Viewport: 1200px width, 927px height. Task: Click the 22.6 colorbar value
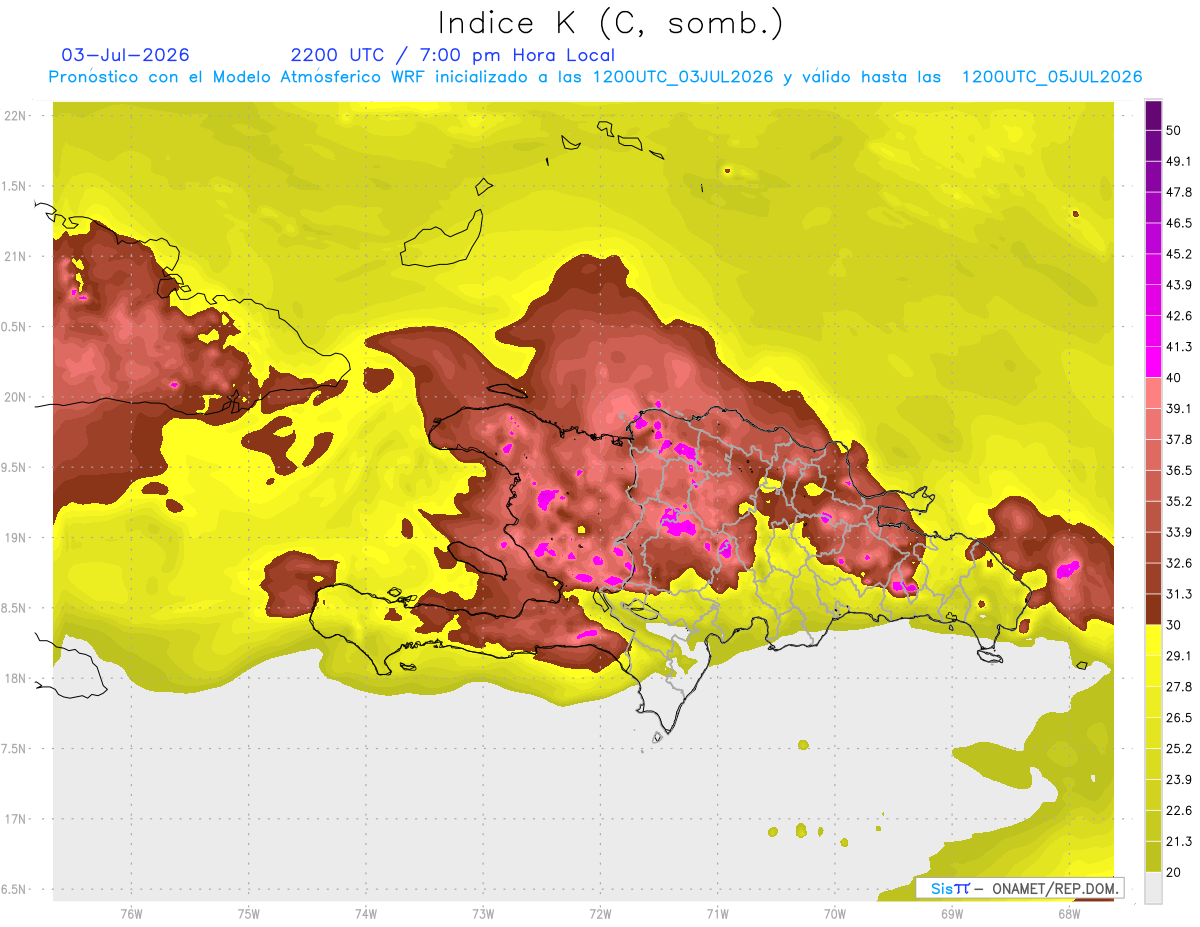(1179, 811)
